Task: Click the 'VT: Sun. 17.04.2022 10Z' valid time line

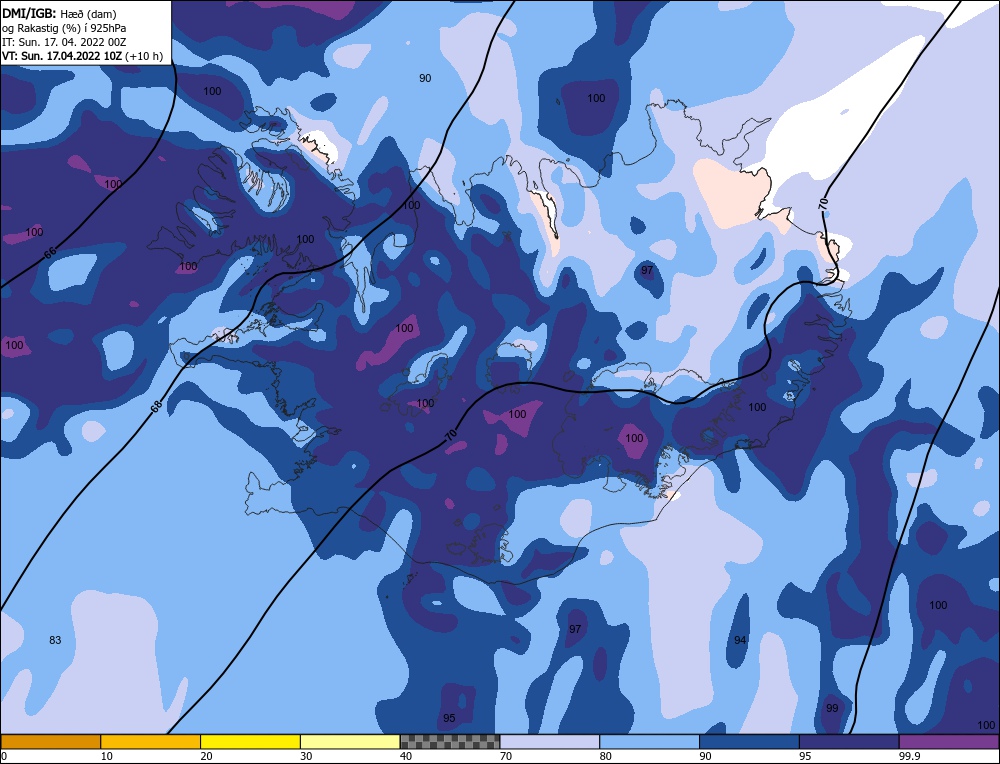Action: click(x=82, y=56)
